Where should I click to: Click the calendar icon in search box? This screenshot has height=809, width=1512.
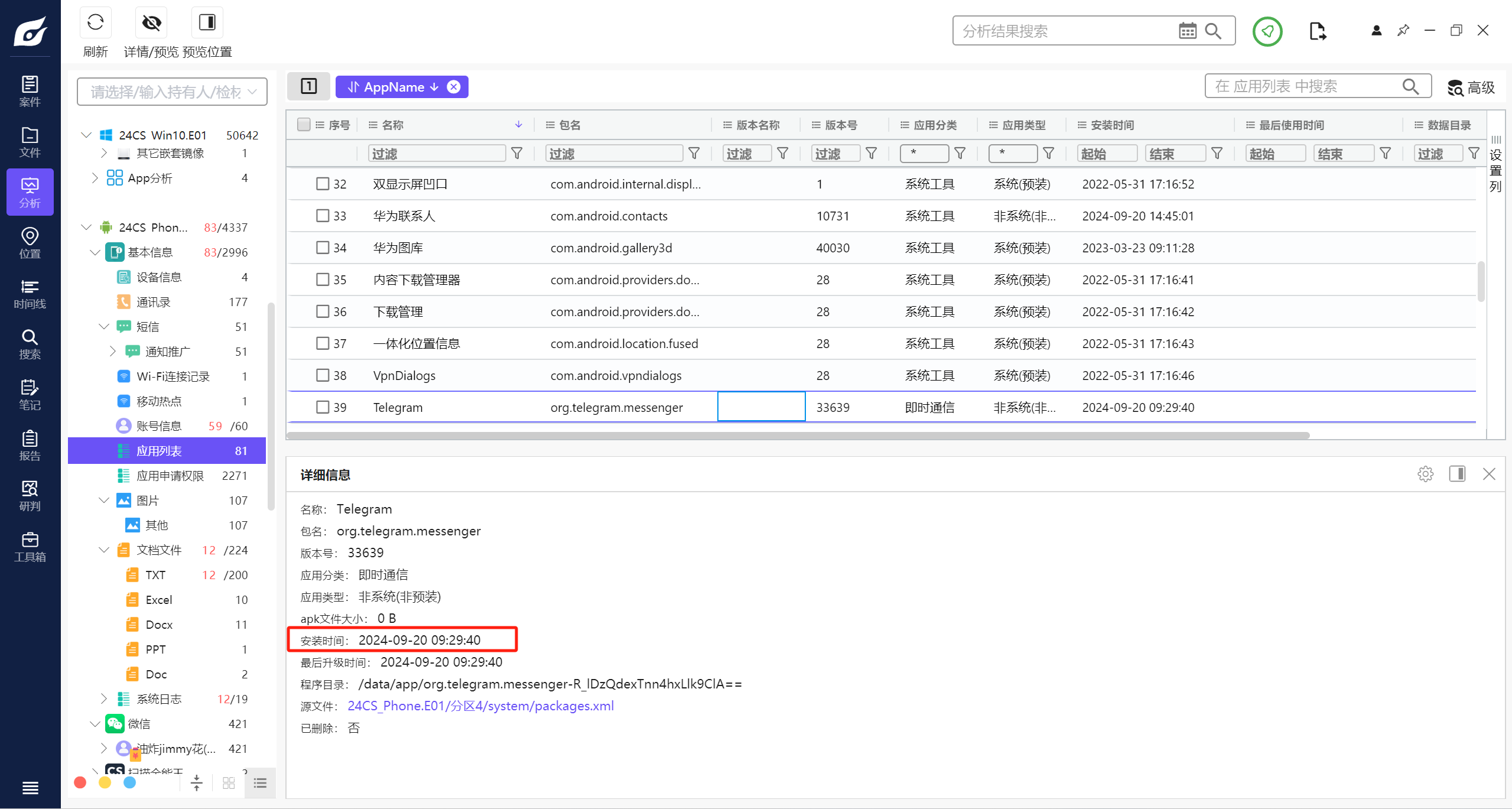(x=1187, y=31)
